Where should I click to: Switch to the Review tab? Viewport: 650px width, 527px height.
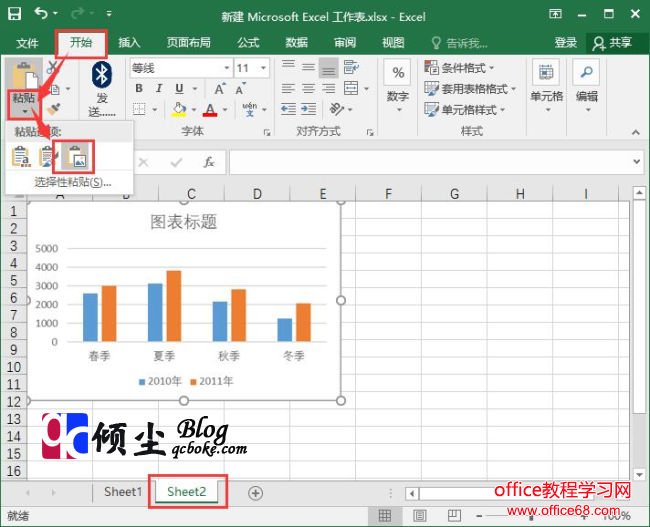coord(345,43)
